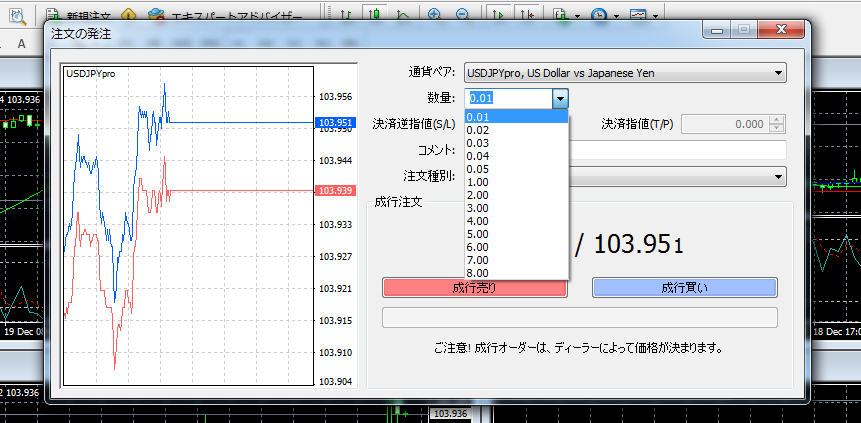Click the blue 103.951 ask price tag

[x=336, y=123]
